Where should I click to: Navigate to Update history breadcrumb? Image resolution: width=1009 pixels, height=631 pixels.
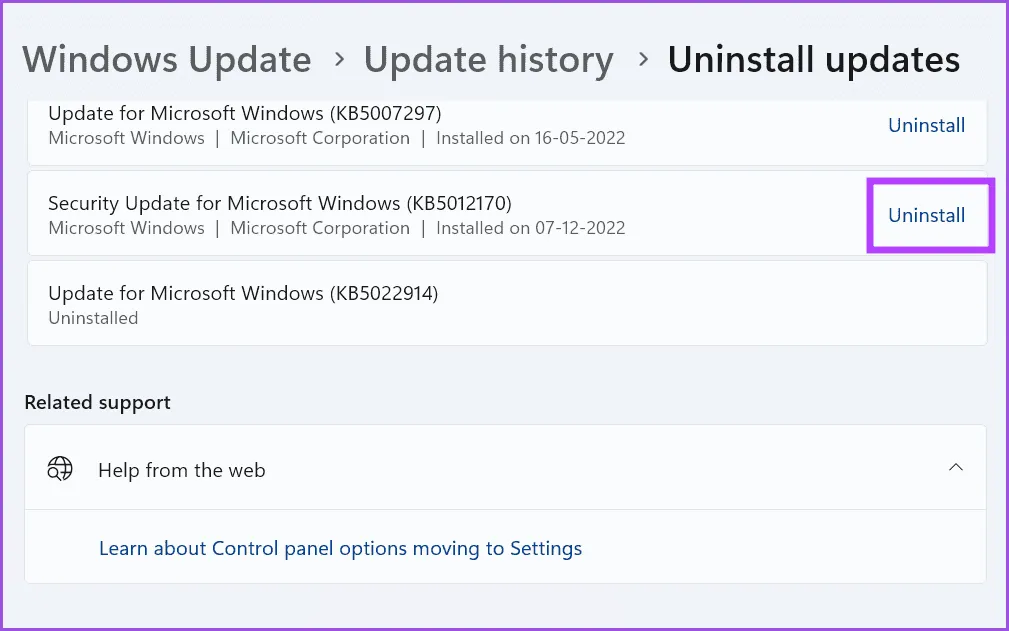point(488,60)
